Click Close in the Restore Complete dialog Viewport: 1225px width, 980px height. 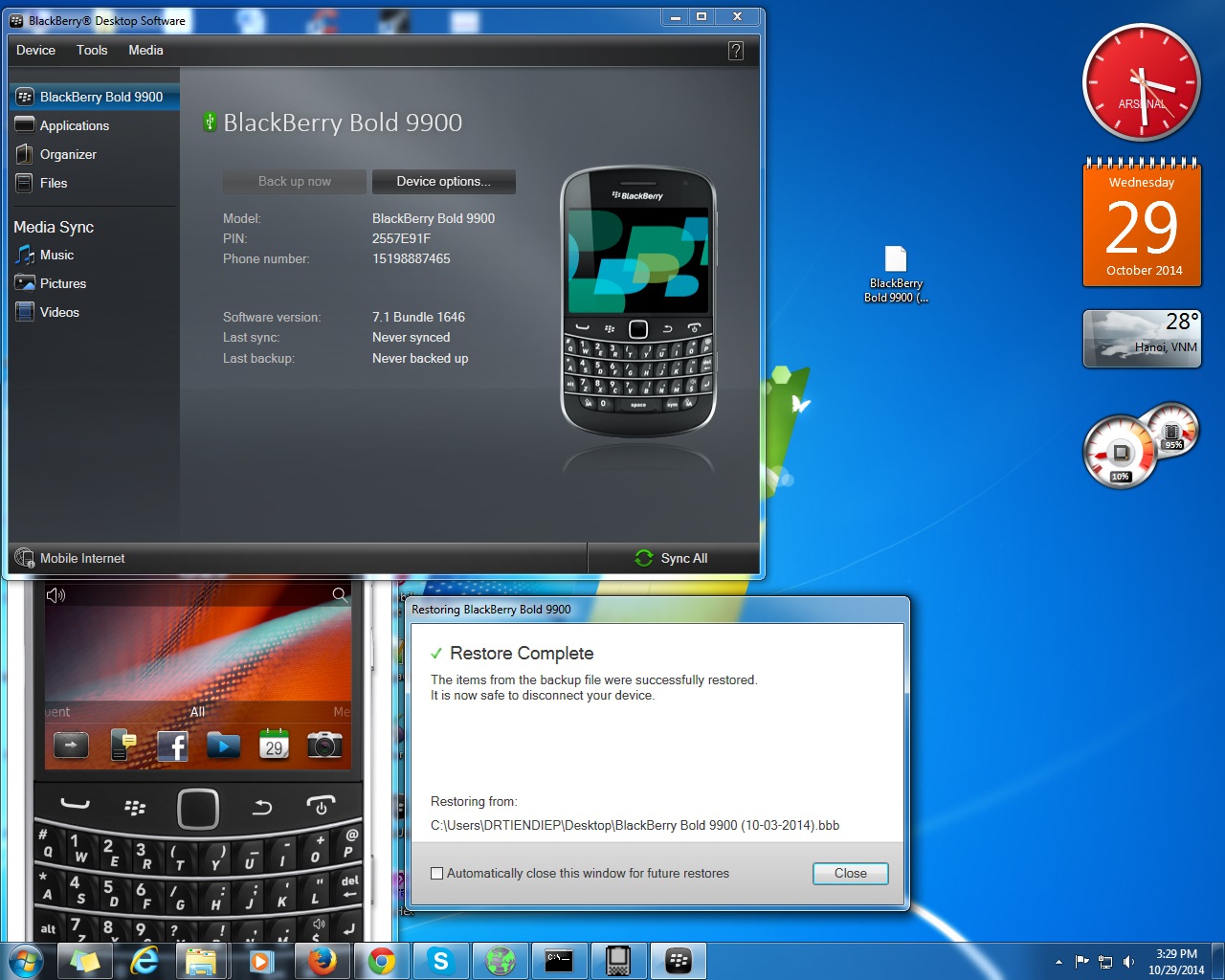tap(850, 873)
